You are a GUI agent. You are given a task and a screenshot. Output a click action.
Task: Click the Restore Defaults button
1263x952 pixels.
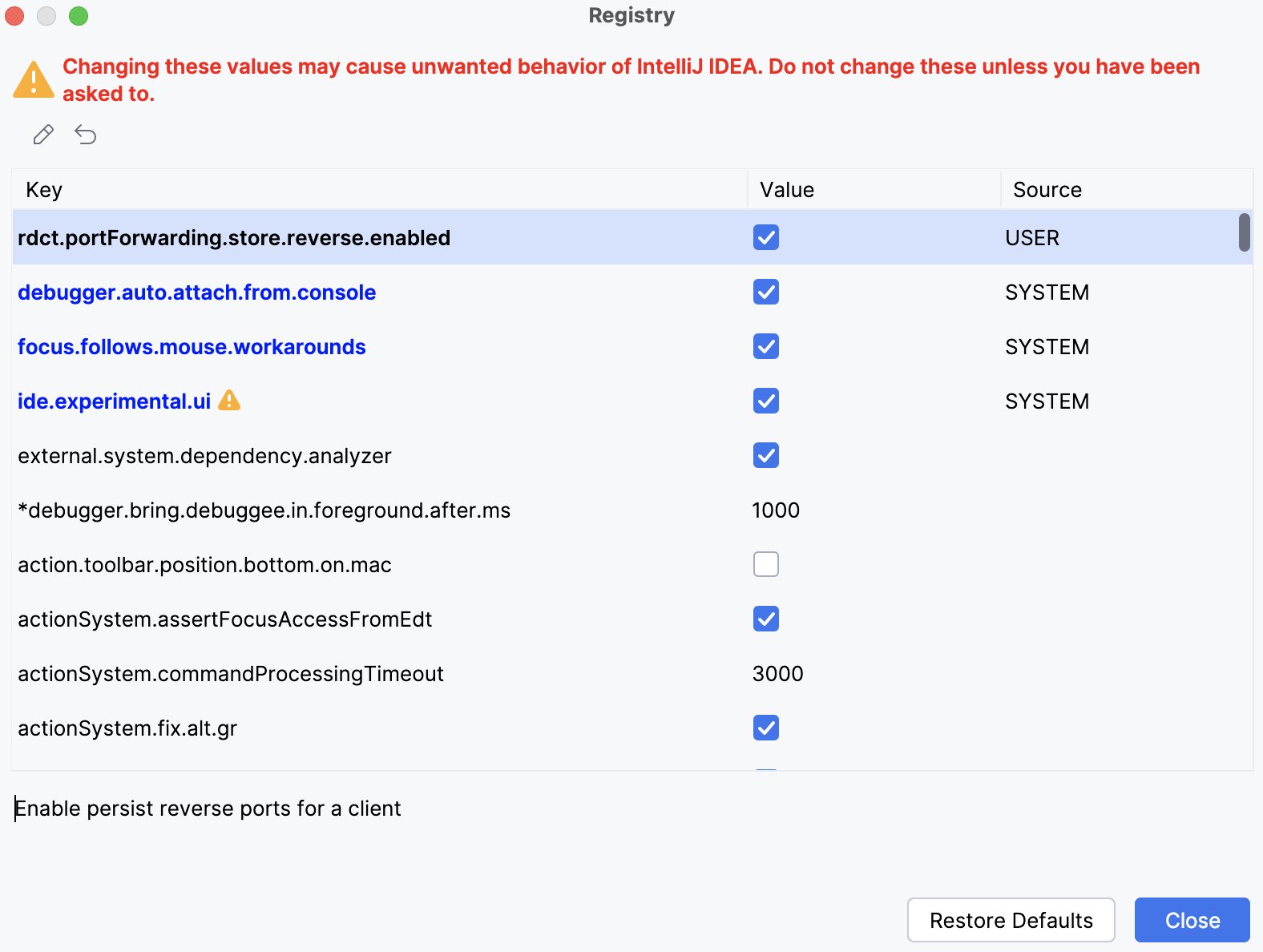coord(1011,920)
